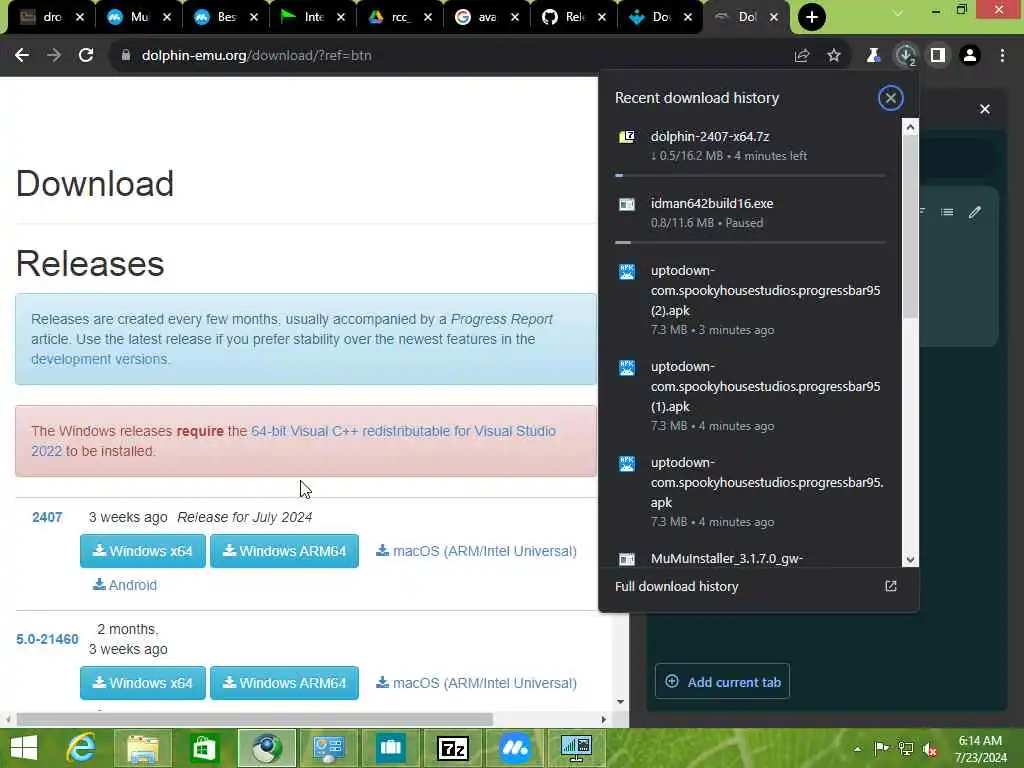Download 2407 Windows ARM64 build

coord(284,551)
